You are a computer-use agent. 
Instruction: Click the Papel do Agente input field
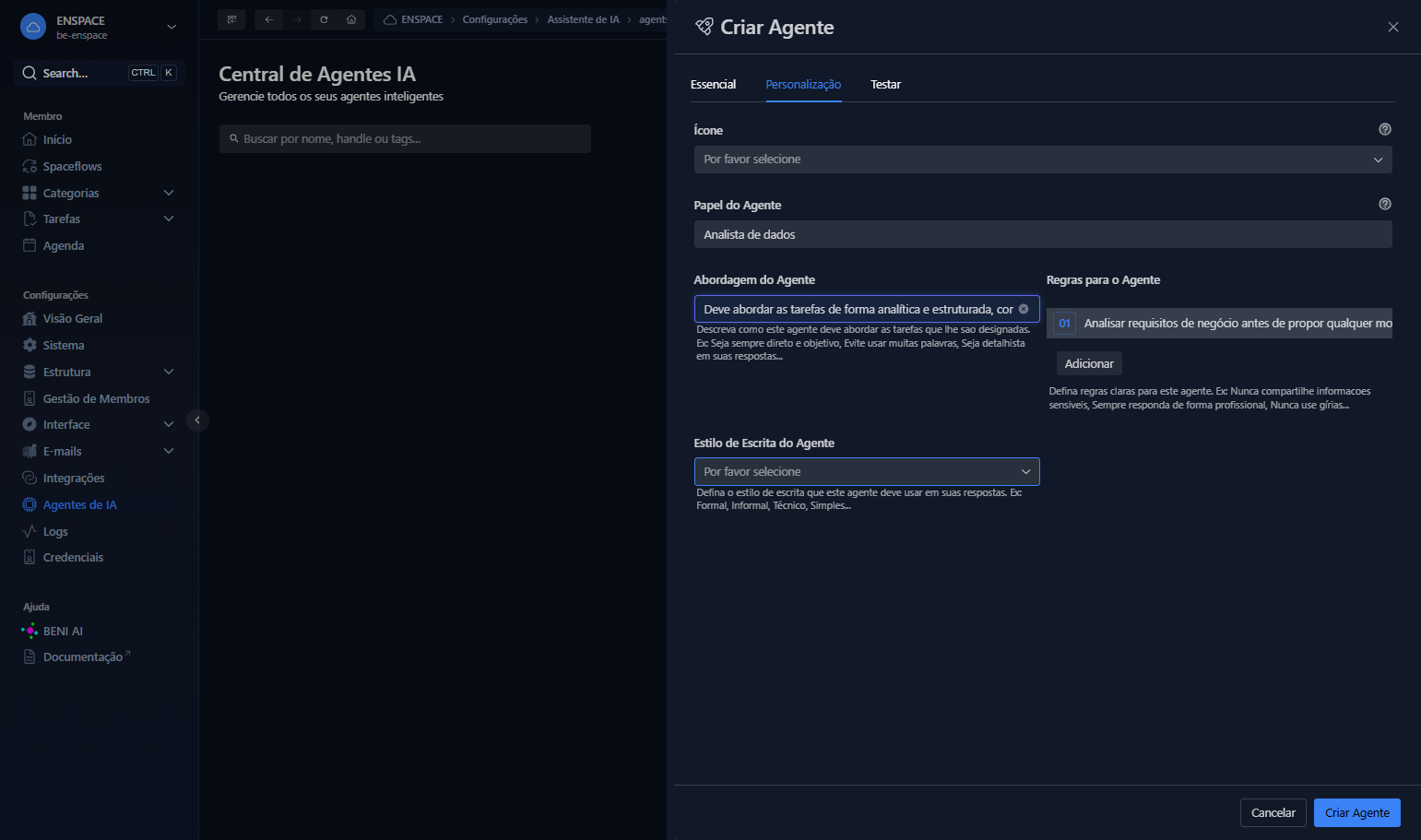1043,234
